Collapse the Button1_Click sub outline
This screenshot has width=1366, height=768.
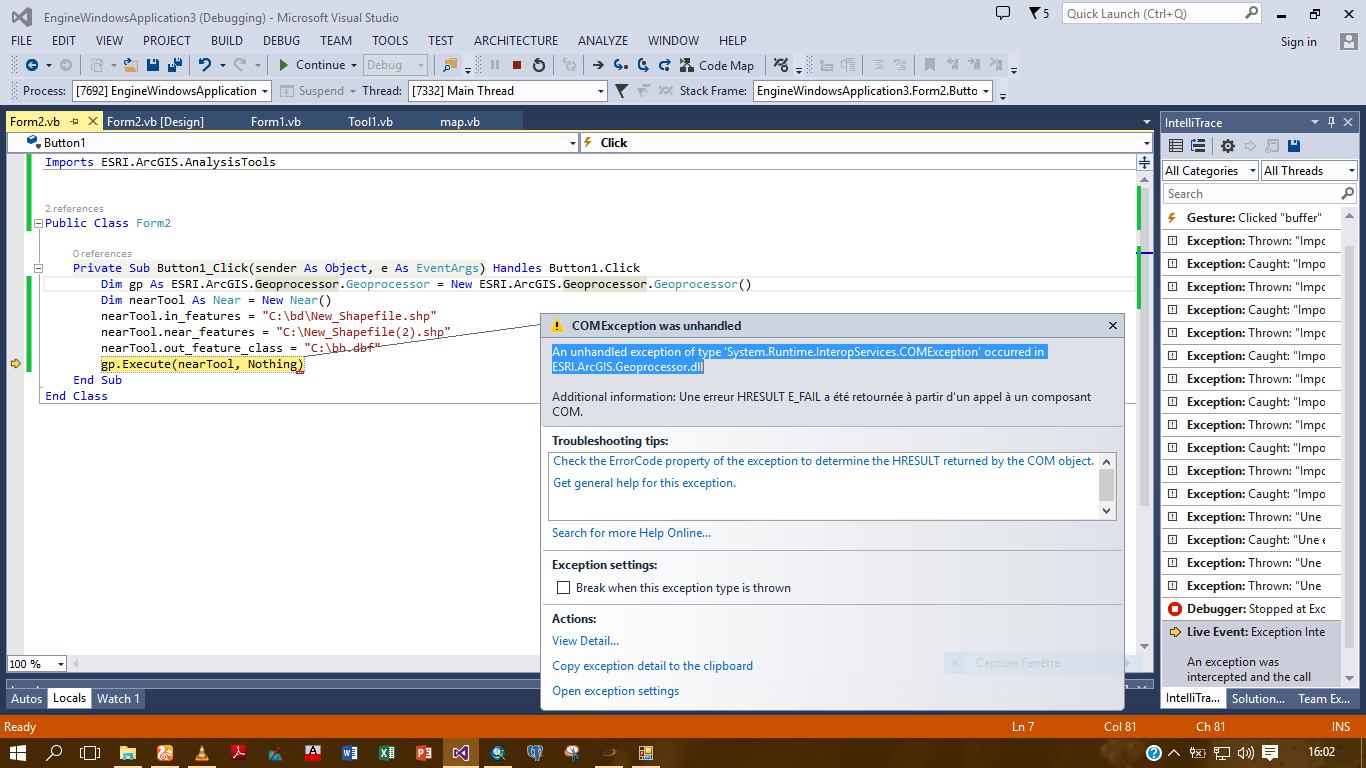click(x=38, y=268)
